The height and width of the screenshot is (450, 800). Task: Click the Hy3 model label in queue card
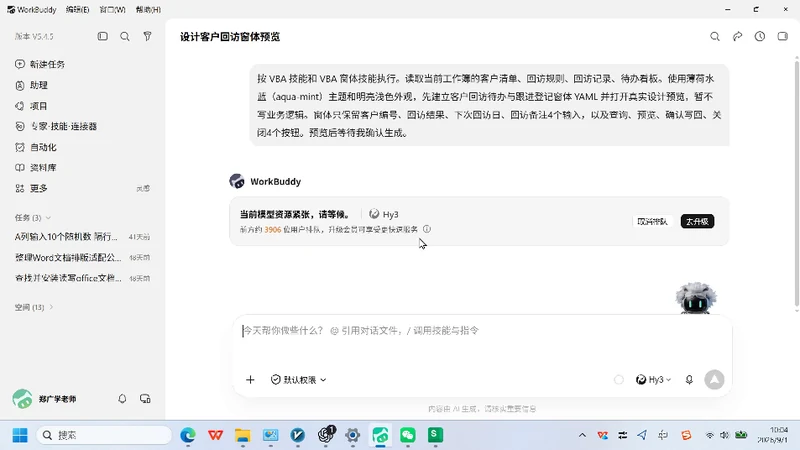(384, 214)
